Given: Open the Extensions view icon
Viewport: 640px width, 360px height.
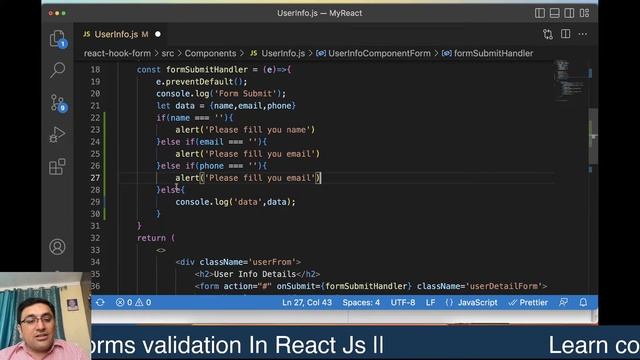Looking at the screenshot, I should (57, 167).
